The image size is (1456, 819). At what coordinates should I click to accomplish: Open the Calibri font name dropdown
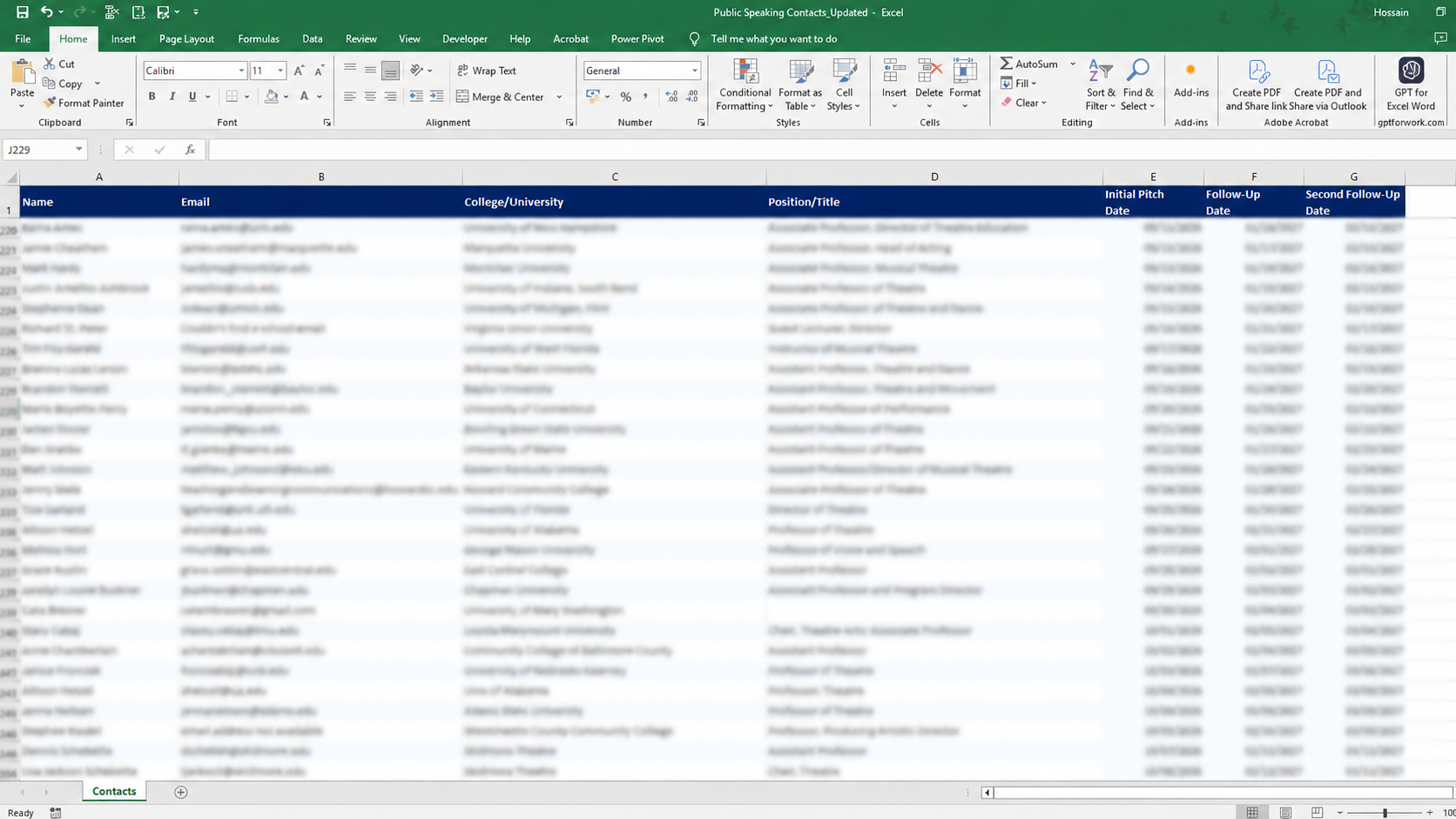coord(241,70)
